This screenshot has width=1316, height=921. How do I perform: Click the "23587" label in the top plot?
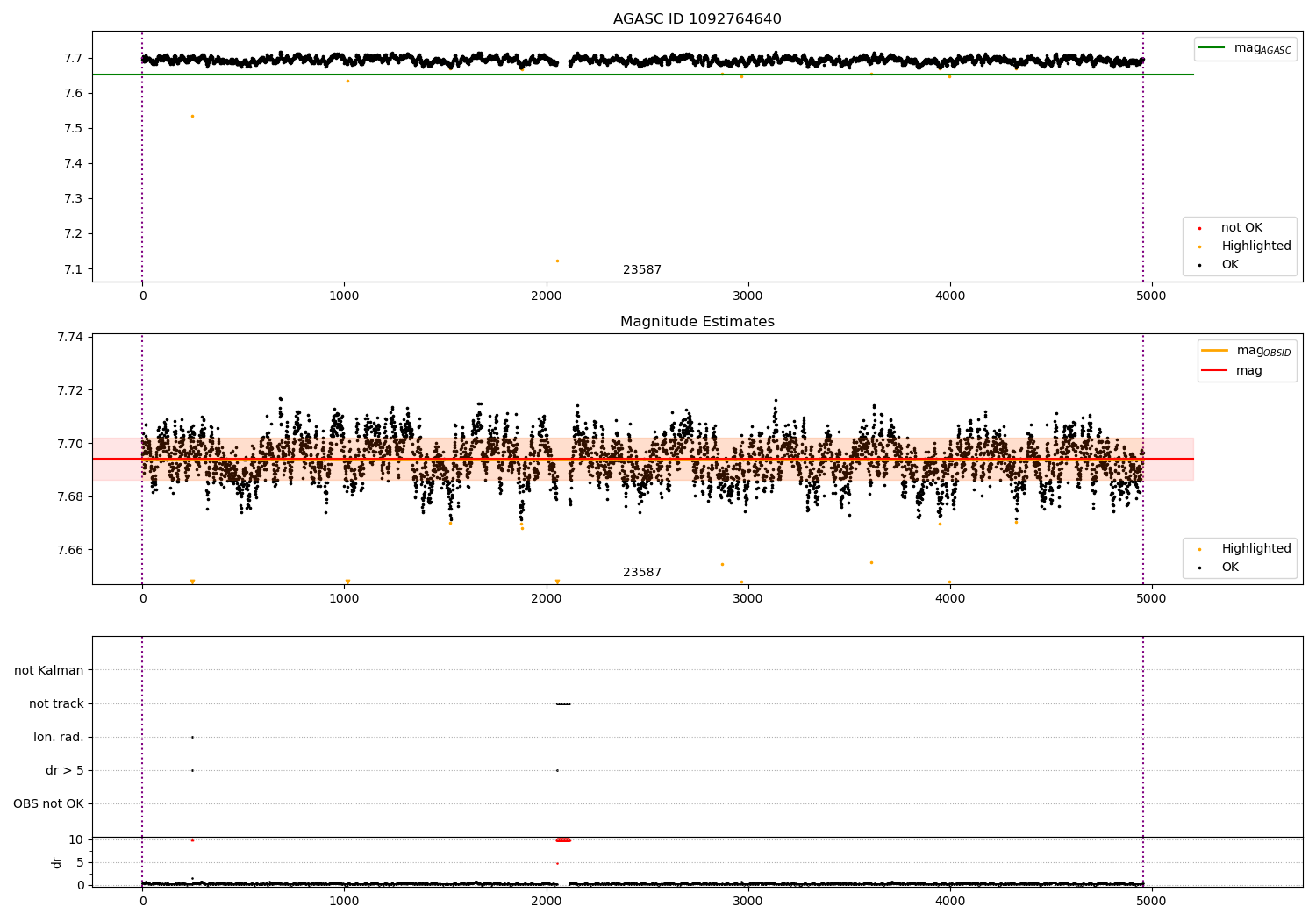pyautogui.click(x=642, y=270)
